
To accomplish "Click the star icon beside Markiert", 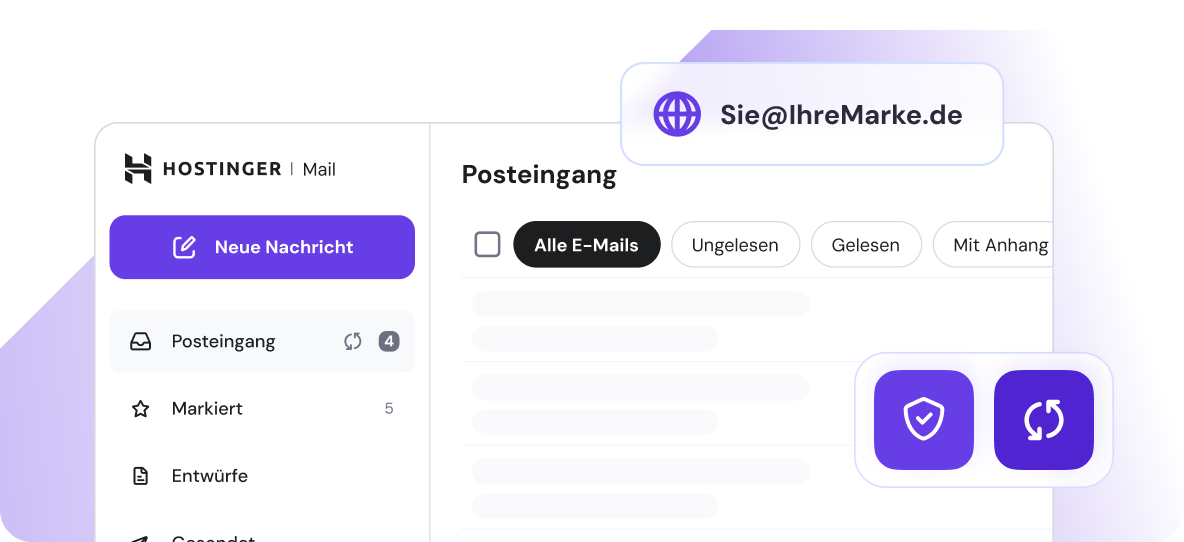I will coord(141,409).
